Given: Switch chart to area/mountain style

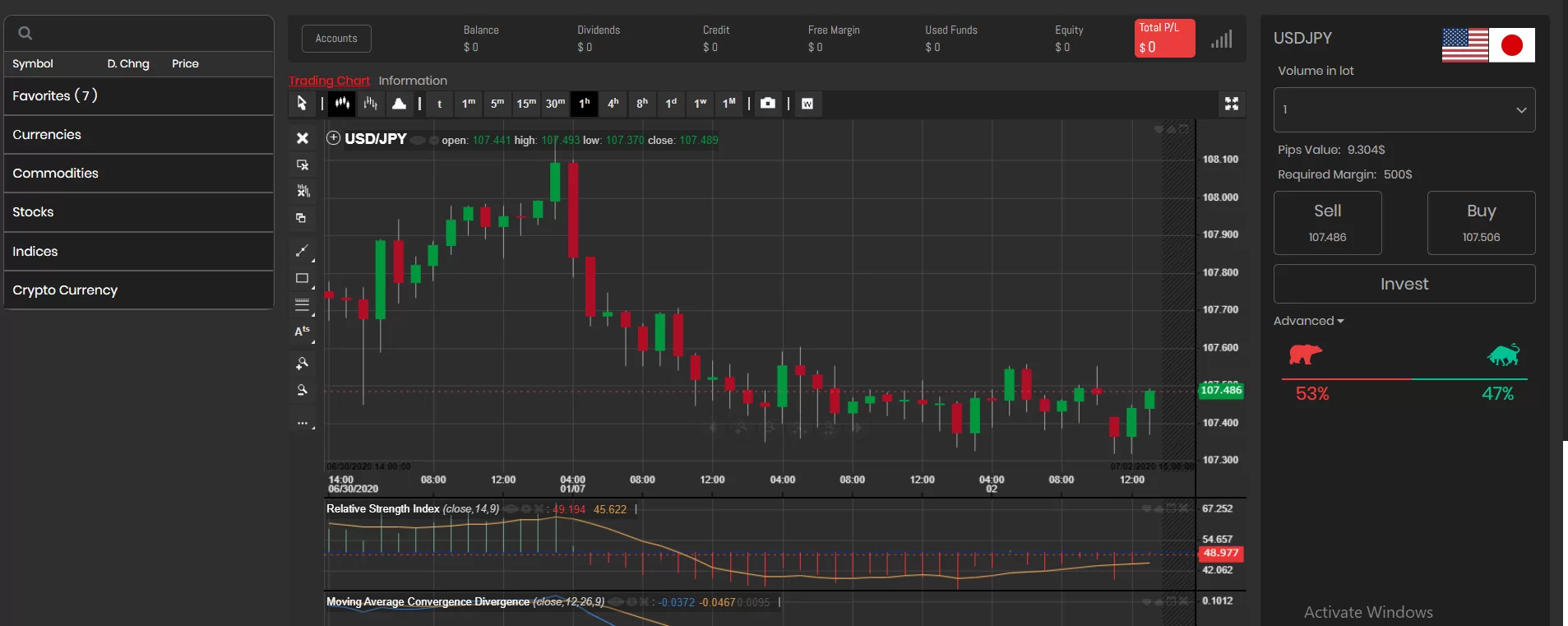Looking at the screenshot, I should pos(399,104).
